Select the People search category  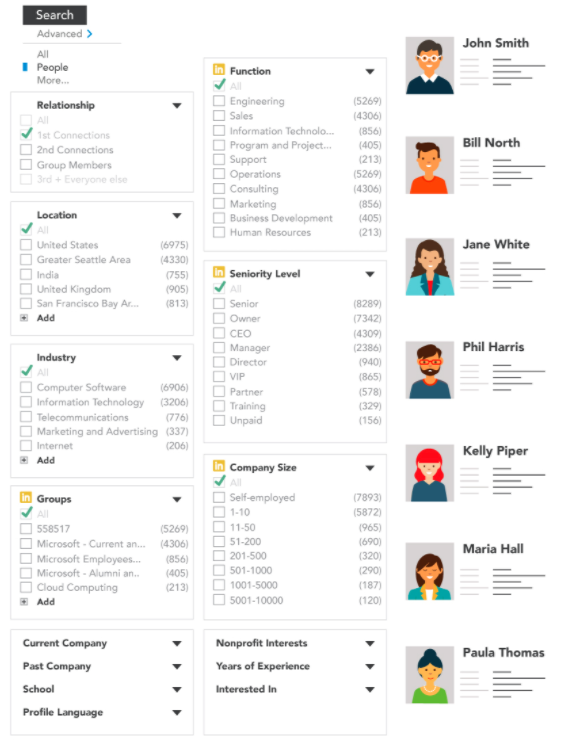pos(53,67)
